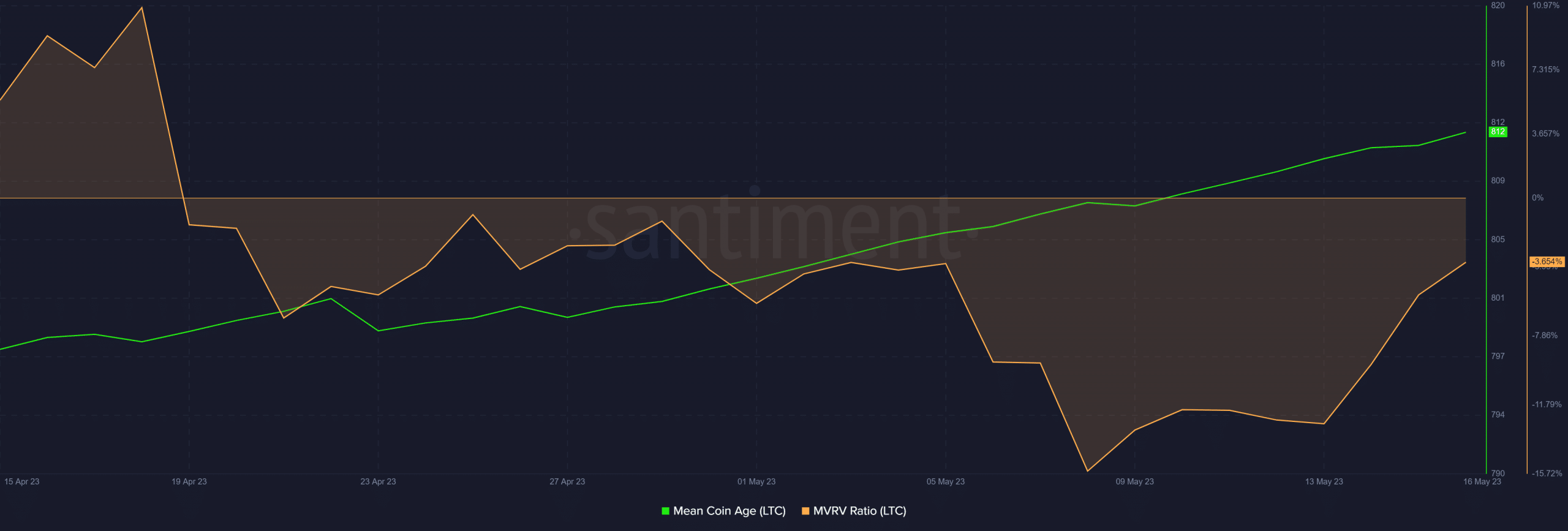Click the 19 Apr 23 date label
Image resolution: width=1568 pixels, height=531 pixels.
[x=189, y=481]
